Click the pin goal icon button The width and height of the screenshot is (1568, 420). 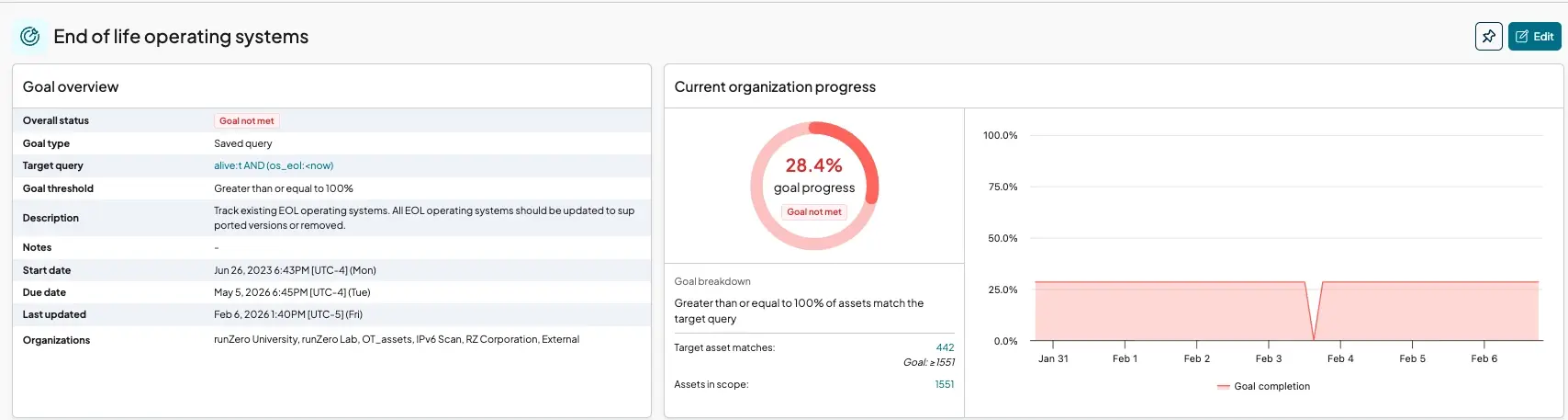point(1489,37)
